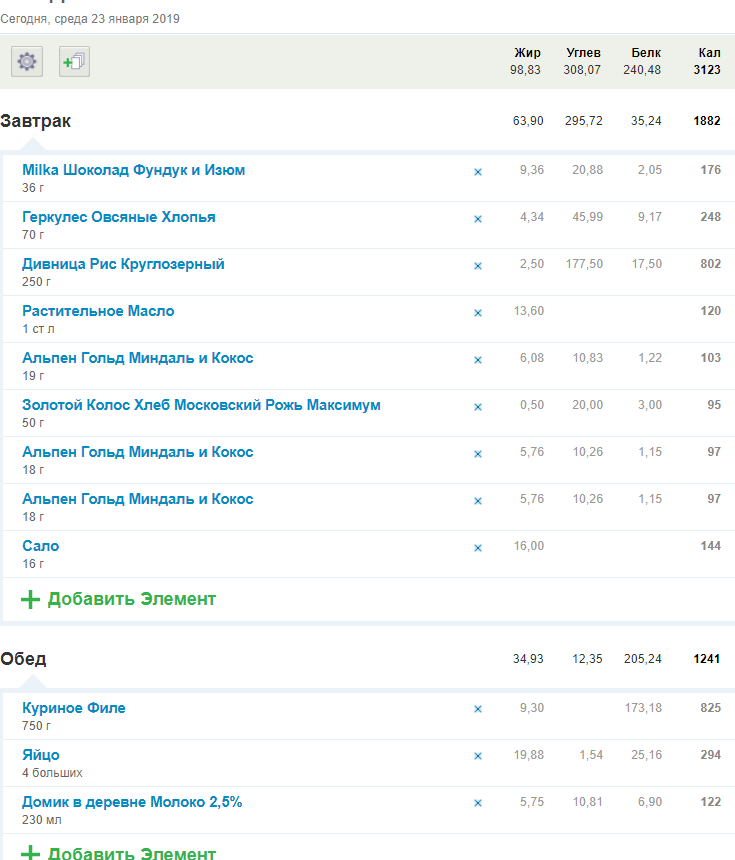The image size is (735, 860).
Task: Select the Обед meal header
Action: click(23, 659)
